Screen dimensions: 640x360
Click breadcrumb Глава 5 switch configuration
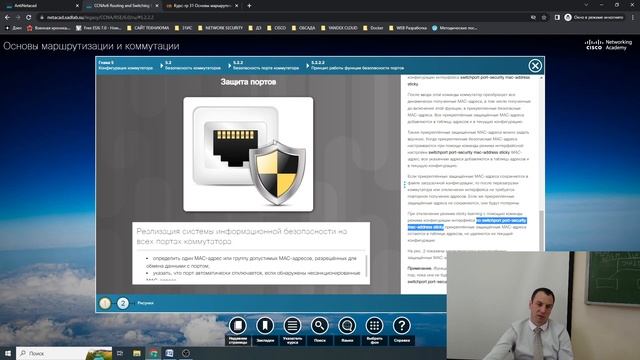coord(126,65)
